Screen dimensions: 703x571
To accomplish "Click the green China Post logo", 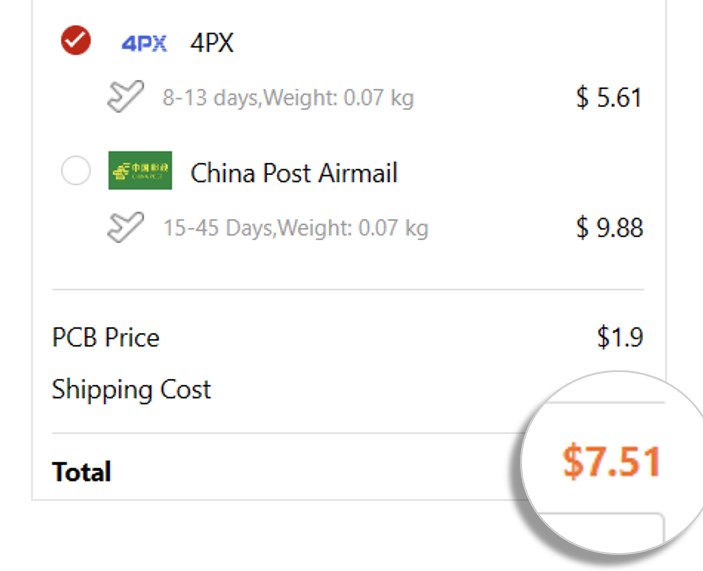I will 140,171.
